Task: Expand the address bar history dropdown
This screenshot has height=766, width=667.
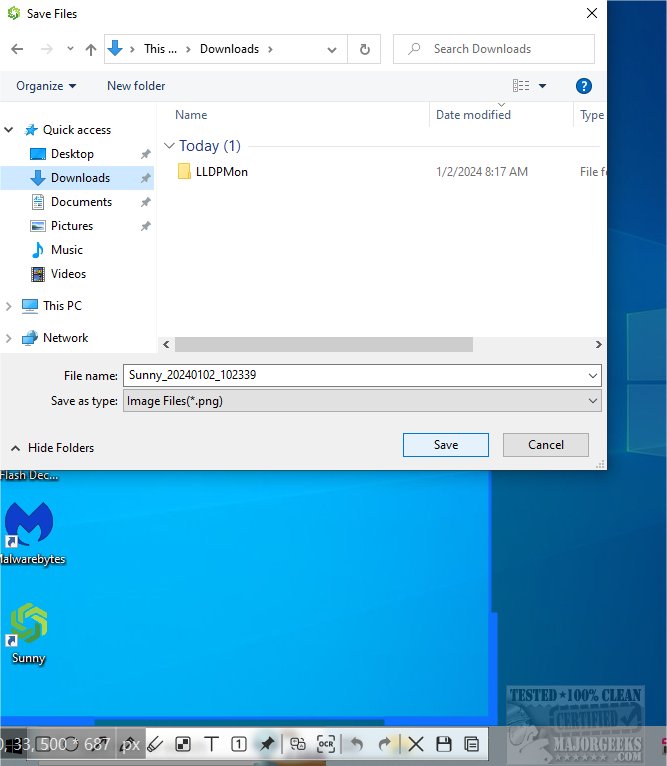Action: (x=332, y=49)
